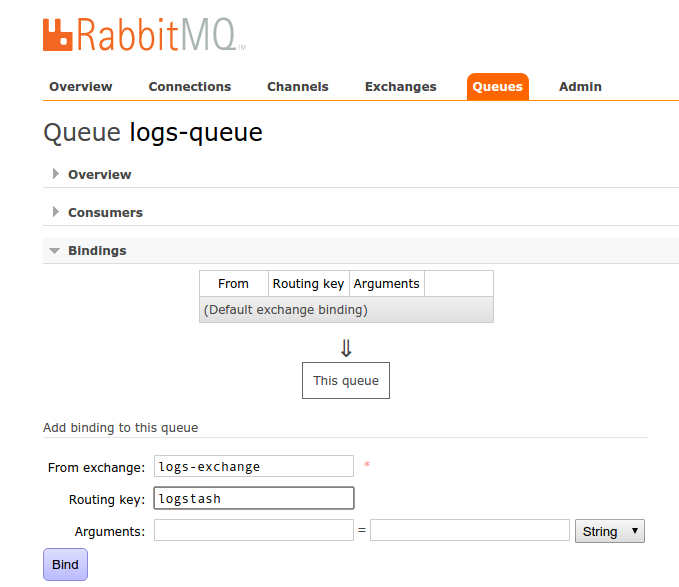Open the Admin tab
Viewport: 679px width, 587px height.
pyautogui.click(x=580, y=87)
